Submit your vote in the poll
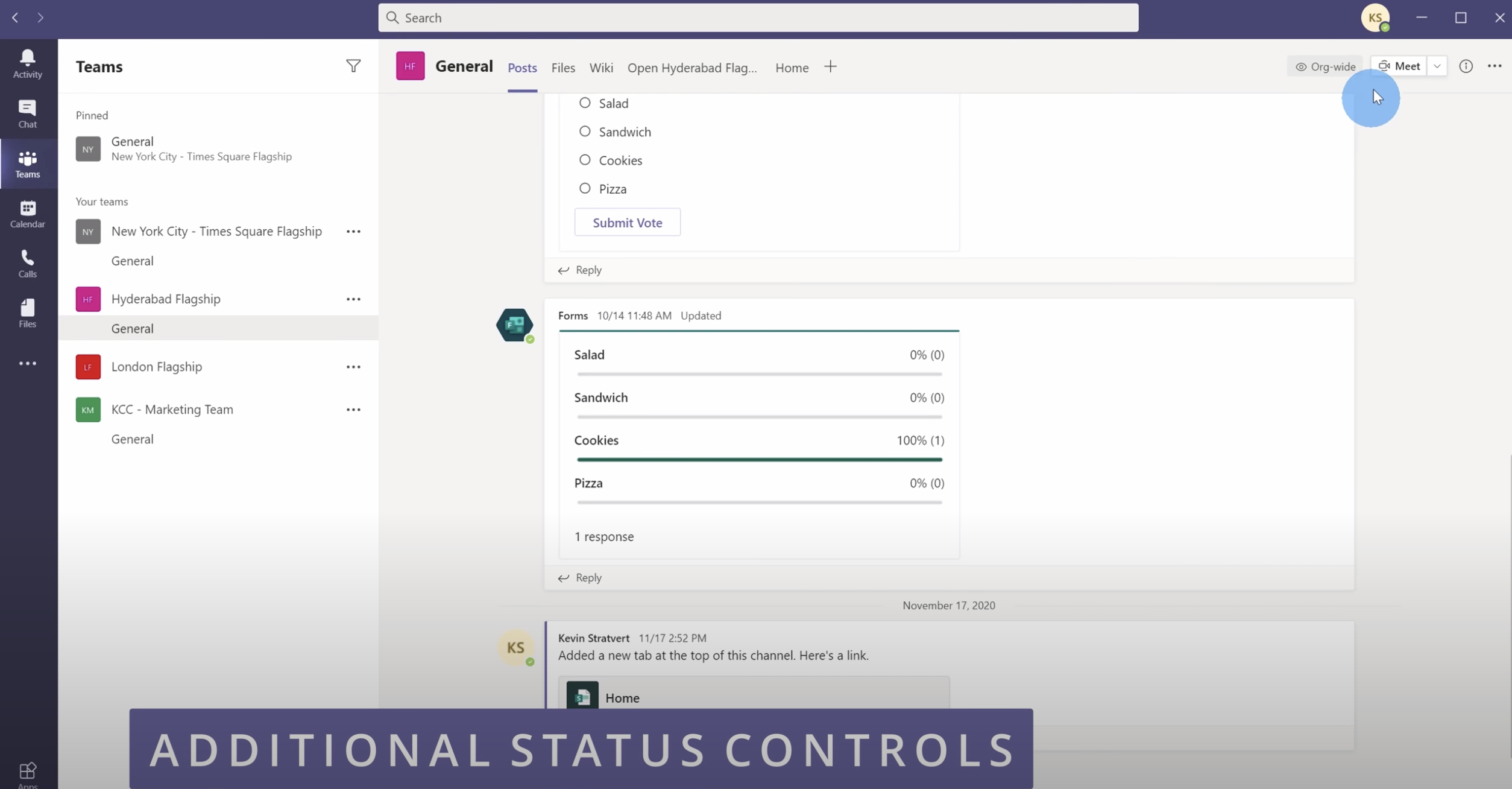This screenshot has height=789, width=1512. (x=627, y=222)
